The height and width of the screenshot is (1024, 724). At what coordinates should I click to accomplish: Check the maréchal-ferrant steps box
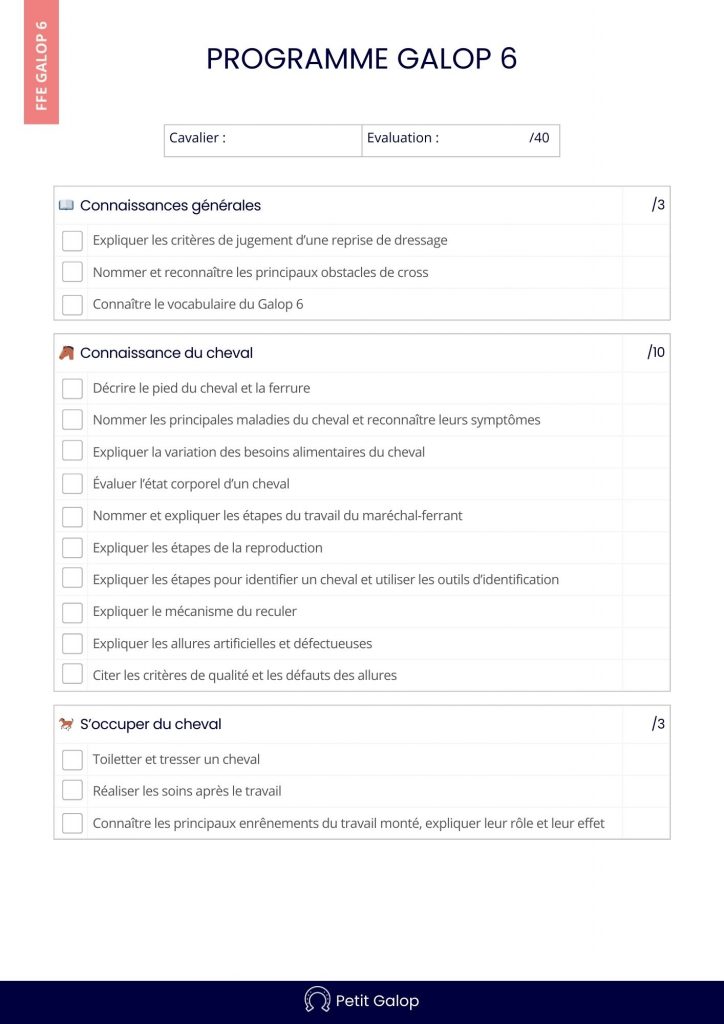click(x=72, y=516)
